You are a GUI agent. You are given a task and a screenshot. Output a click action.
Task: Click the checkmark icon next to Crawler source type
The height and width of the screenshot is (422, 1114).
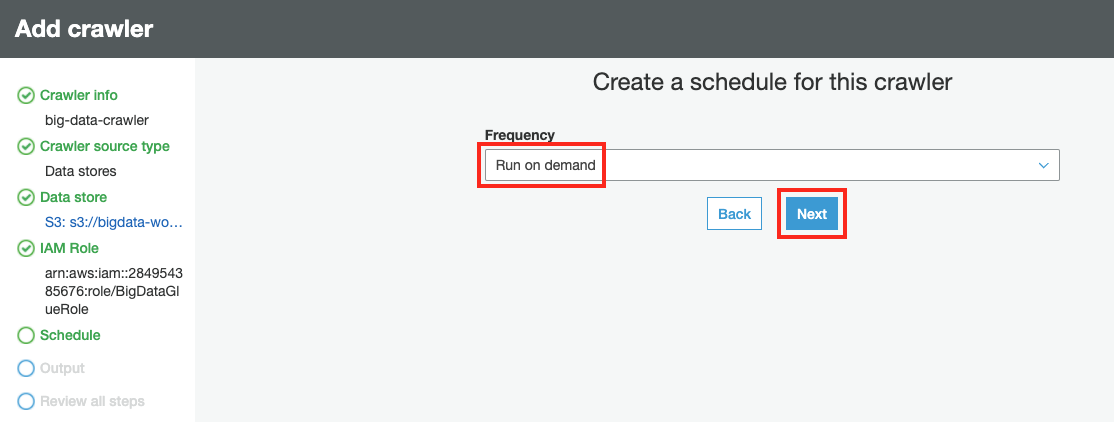[x=26, y=147]
